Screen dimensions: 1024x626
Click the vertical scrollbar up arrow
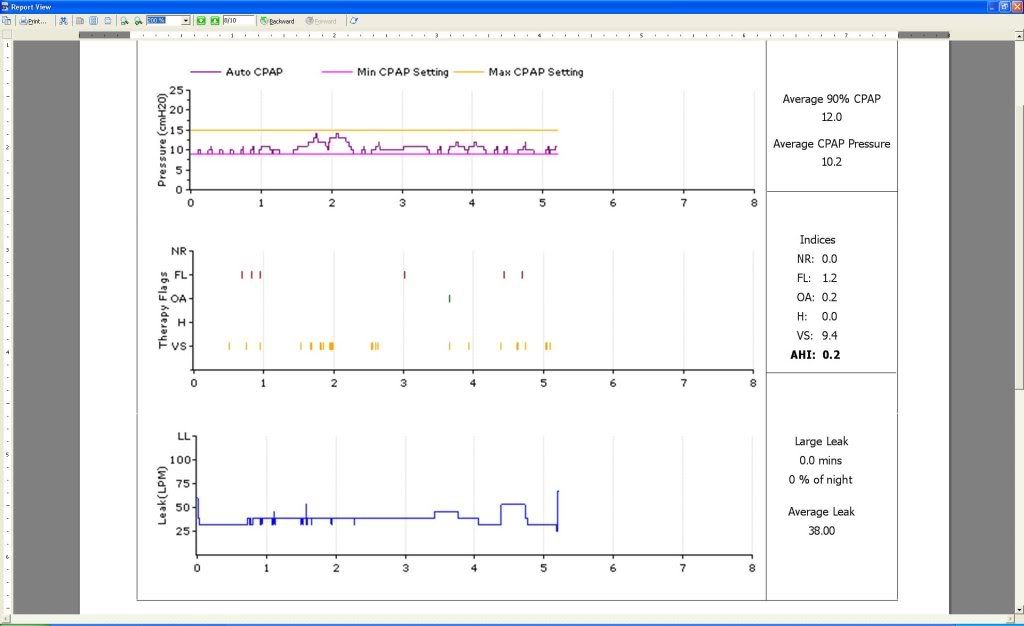[1018, 33]
